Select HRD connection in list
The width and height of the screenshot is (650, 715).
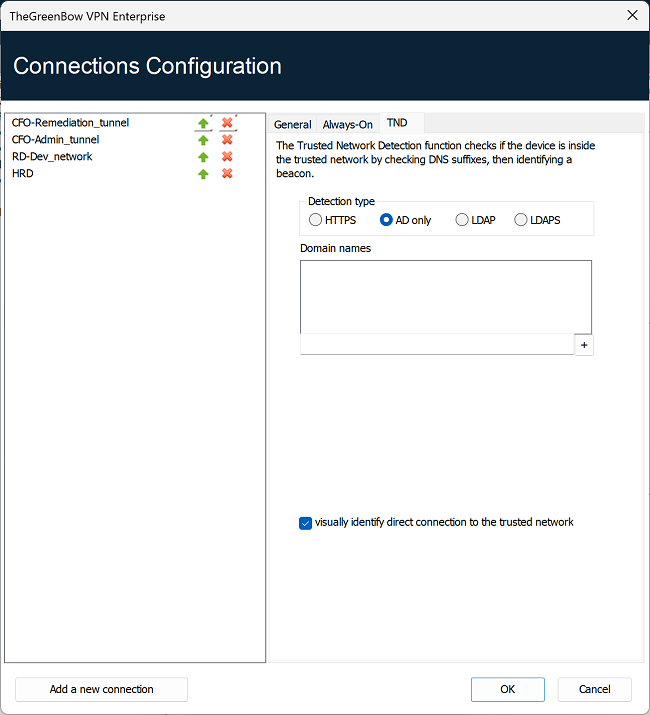click(x=22, y=173)
